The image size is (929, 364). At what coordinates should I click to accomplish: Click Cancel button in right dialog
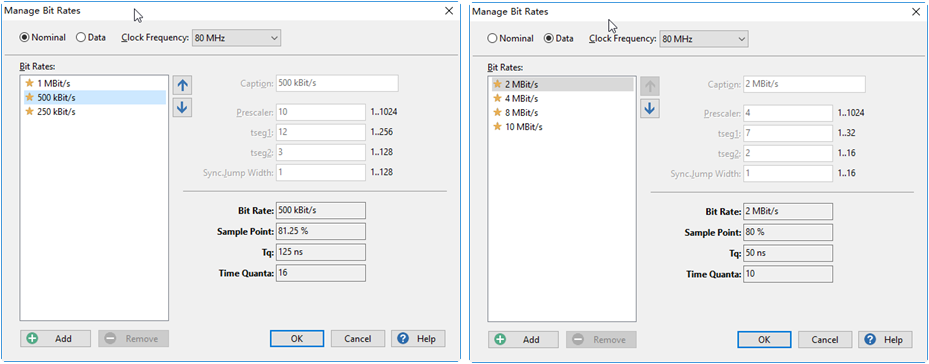(825, 339)
